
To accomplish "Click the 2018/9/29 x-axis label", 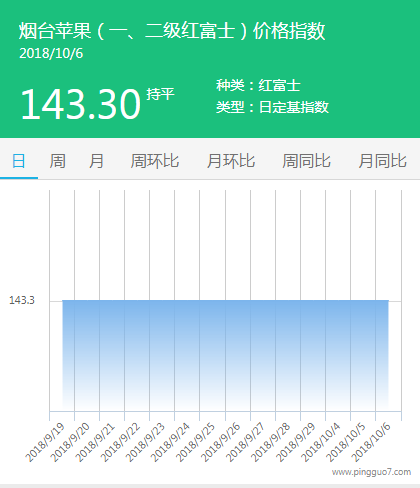I will pos(295,443).
